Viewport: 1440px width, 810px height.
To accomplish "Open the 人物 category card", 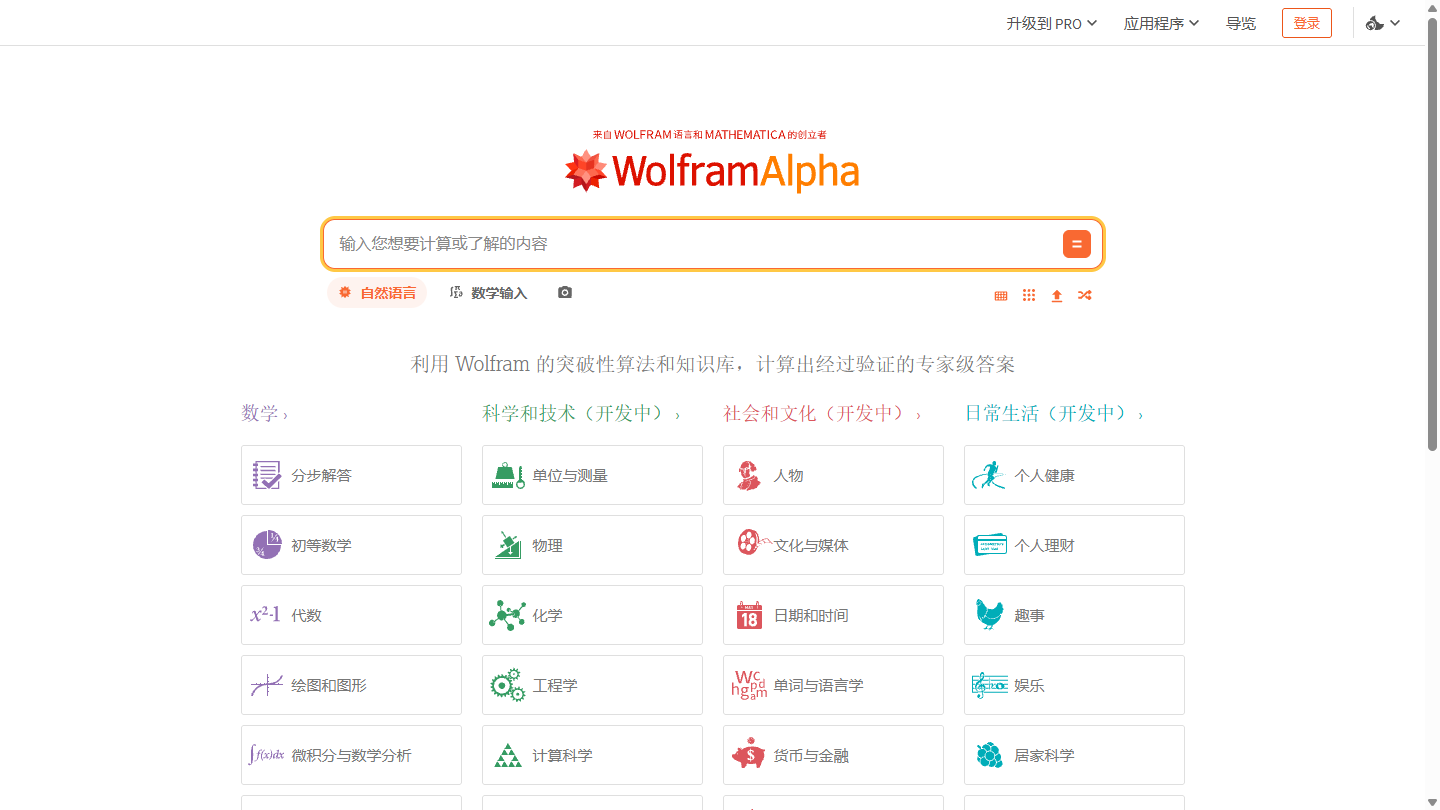I will (833, 475).
